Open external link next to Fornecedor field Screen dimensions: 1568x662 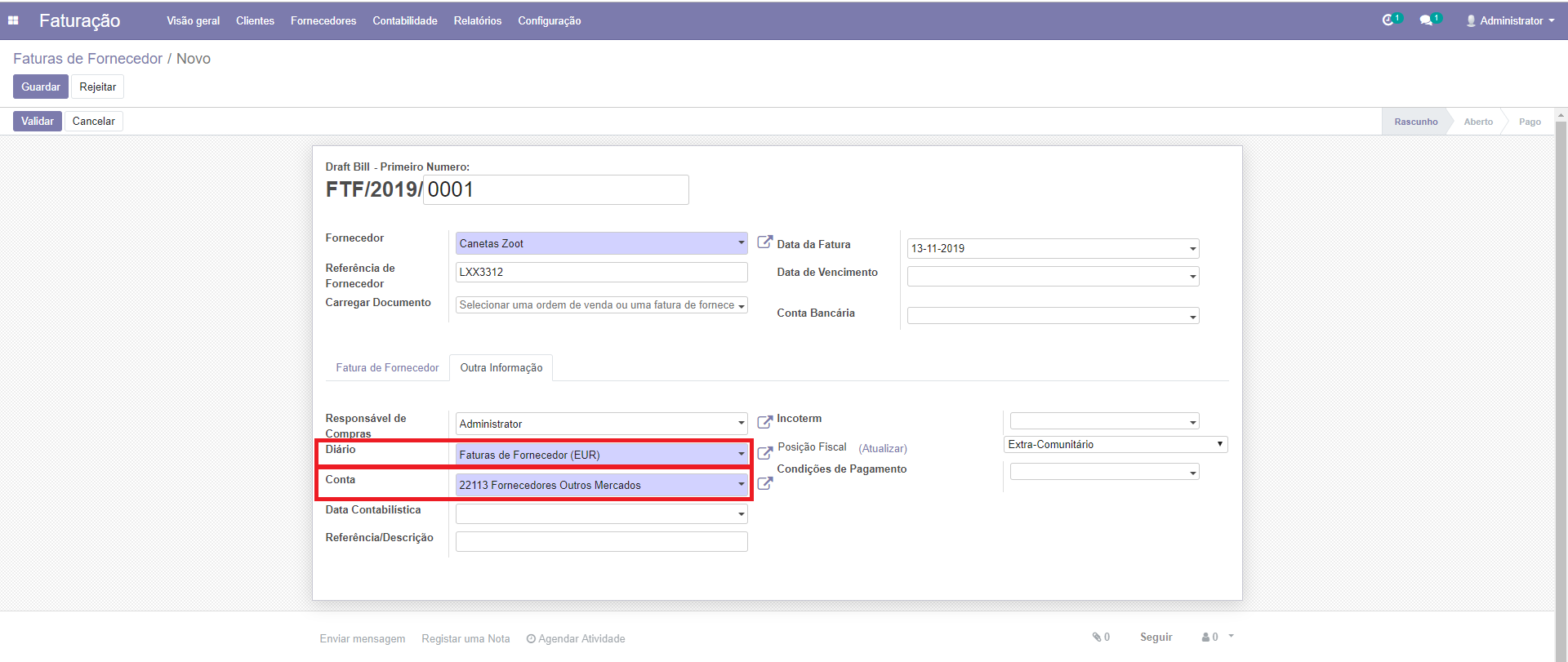point(764,242)
